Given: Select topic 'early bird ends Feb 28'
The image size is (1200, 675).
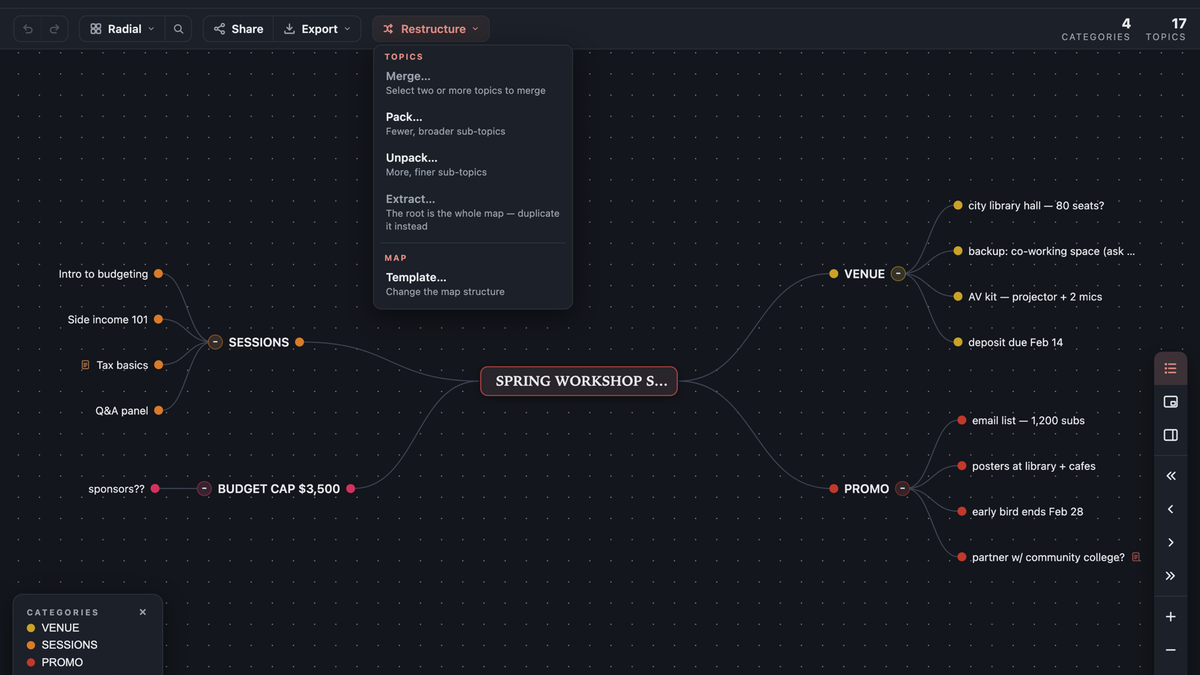Looking at the screenshot, I should pyautogui.click(x=1027, y=512).
